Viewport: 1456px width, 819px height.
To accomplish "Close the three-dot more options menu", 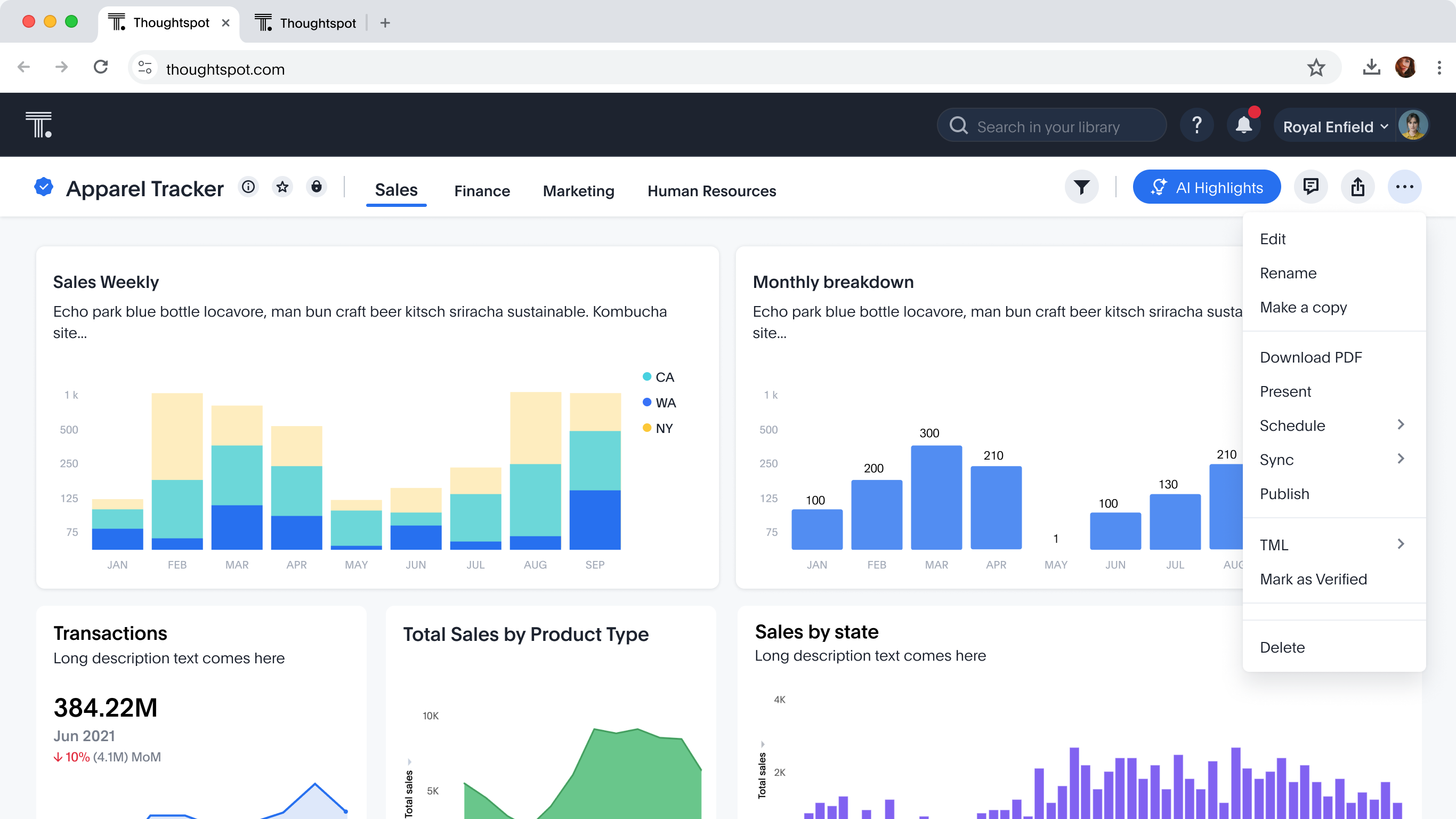I will click(x=1404, y=187).
